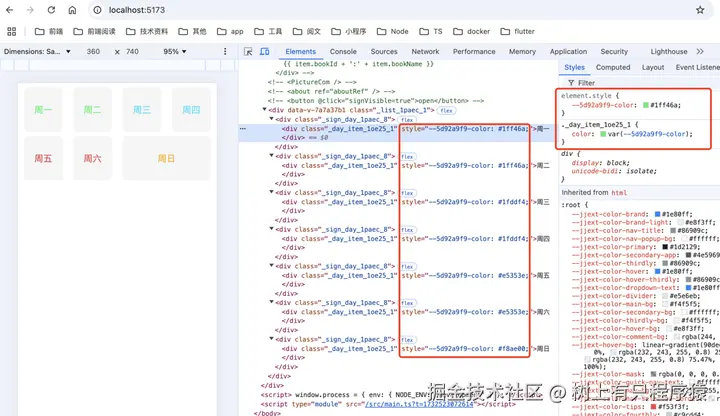Image resolution: width=720 pixels, height=416 pixels.
Task: Open the apps grid in bookmarks bar
Action: click(x=12, y=31)
